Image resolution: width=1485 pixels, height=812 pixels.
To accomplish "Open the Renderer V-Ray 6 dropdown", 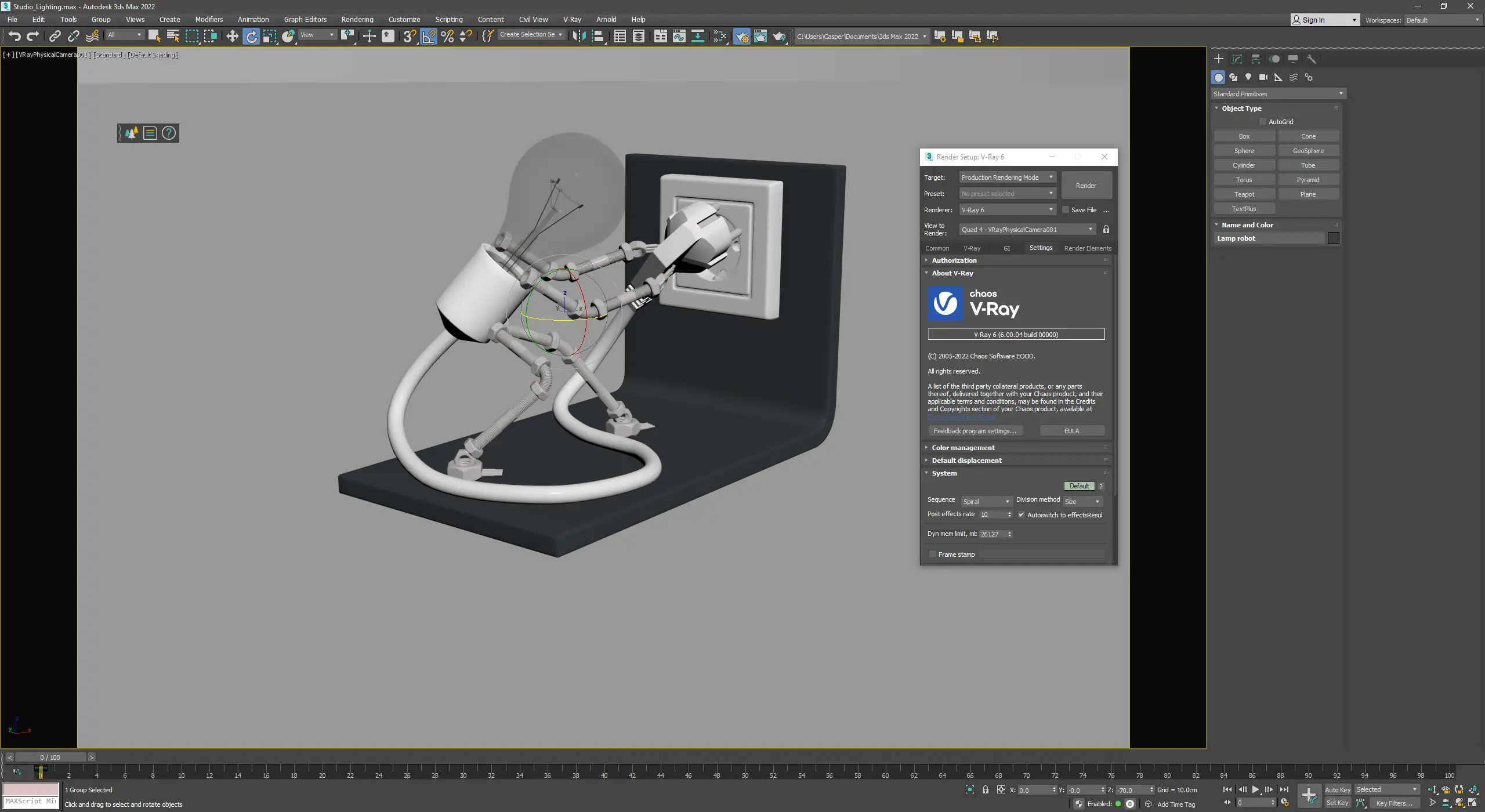I will tap(1007, 210).
